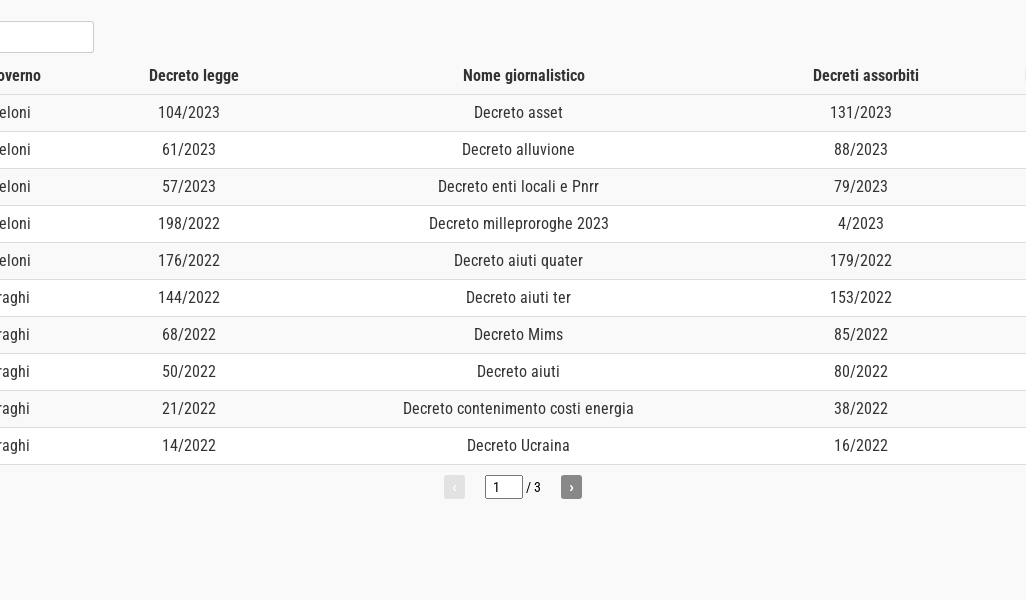Image resolution: width=1026 pixels, height=600 pixels.
Task: Click Decreto aiuti ter cell
Action: pyautogui.click(x=518, y=298)
